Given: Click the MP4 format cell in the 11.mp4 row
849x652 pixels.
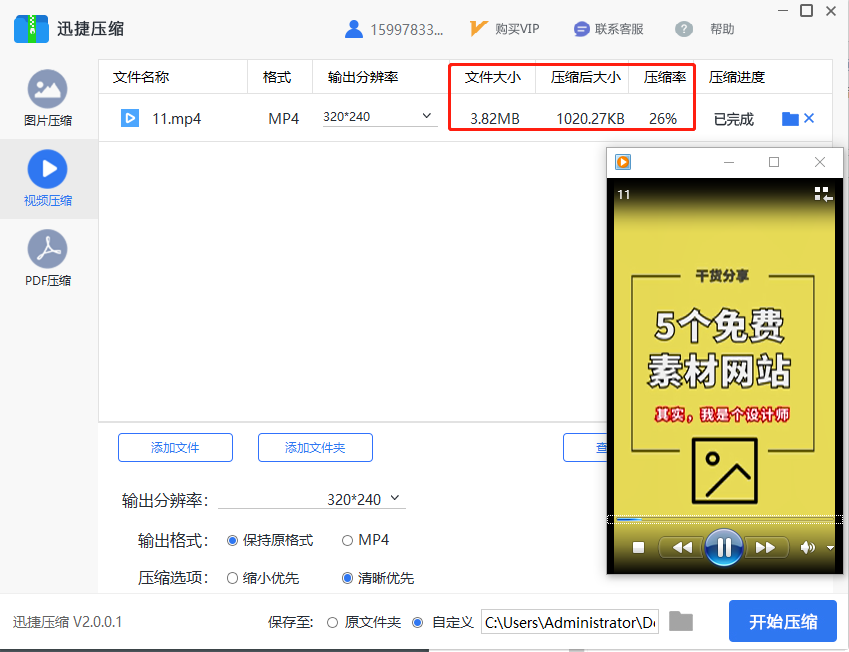Looking at the screenshot, I should tap(284, 119).
